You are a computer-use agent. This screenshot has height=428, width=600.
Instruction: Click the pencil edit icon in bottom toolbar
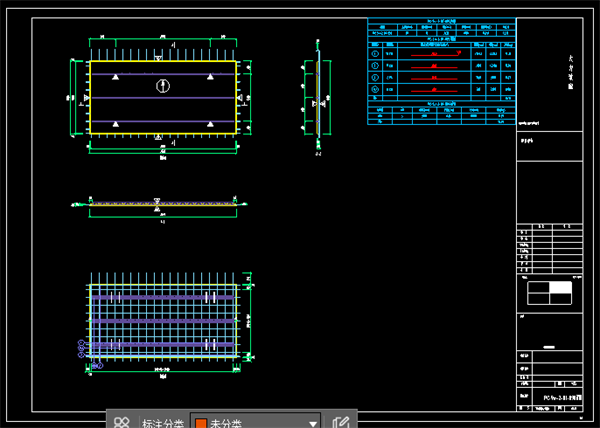(x=341, y=422)
